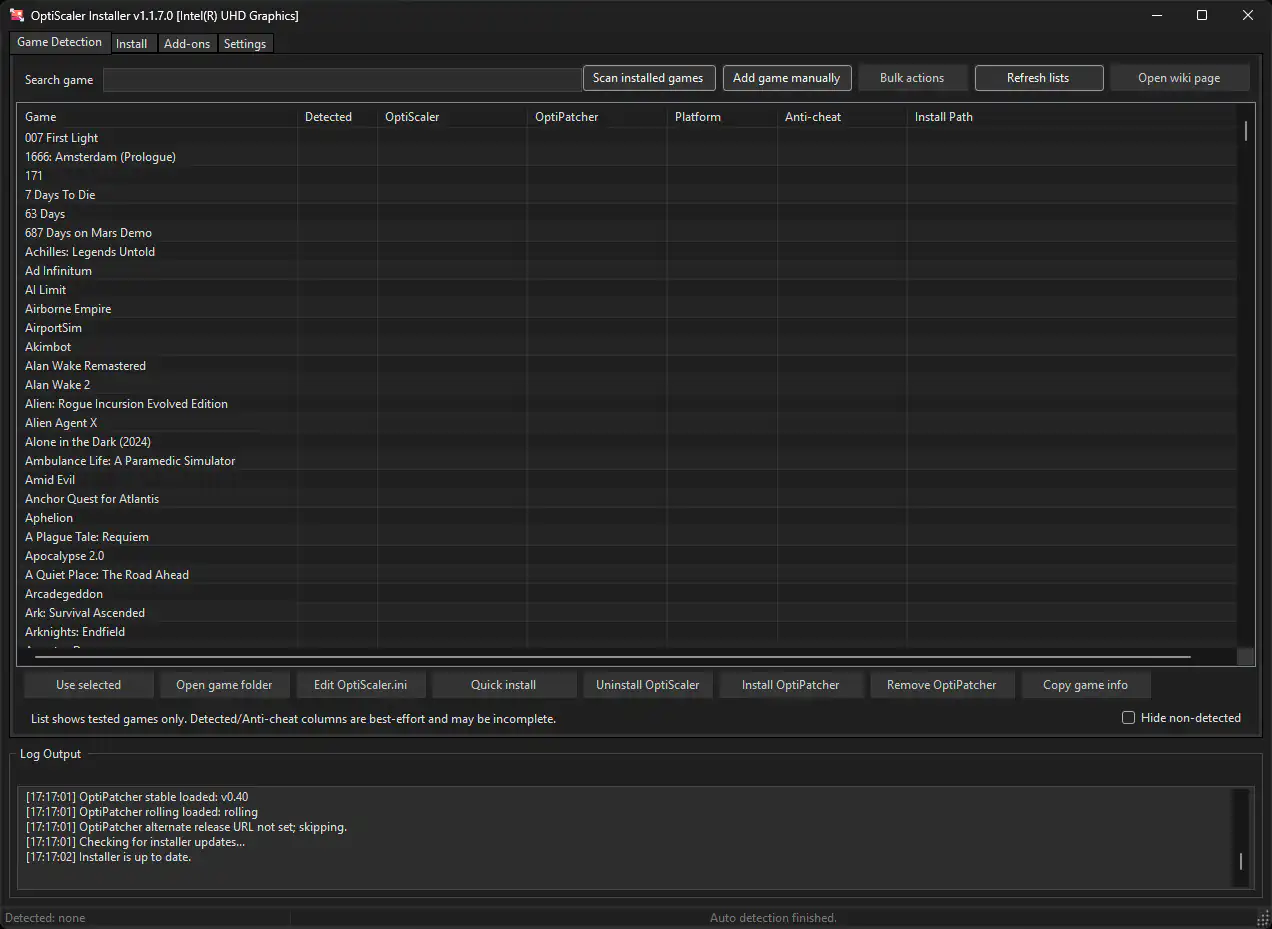Select the 007 First Light row
This screenshot has width=1272, height=929.
627,138
